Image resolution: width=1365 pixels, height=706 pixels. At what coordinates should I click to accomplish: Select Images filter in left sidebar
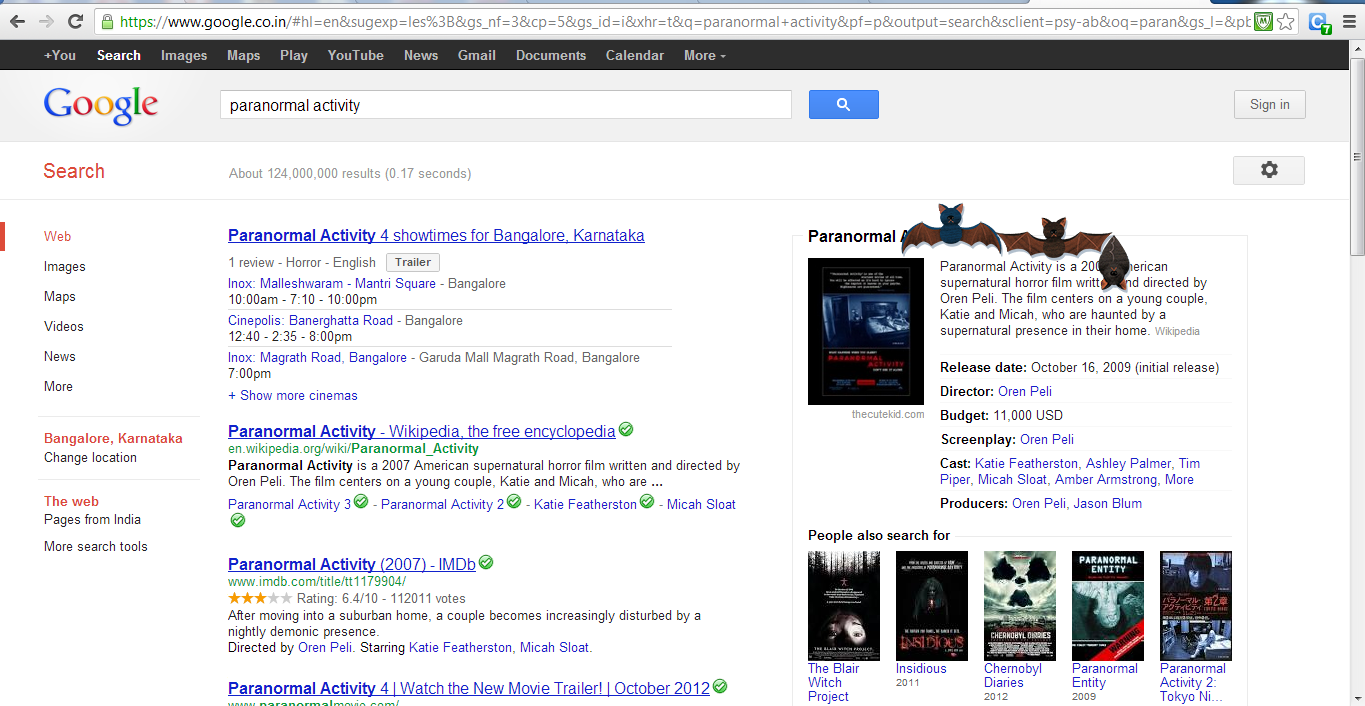[65, 266]
